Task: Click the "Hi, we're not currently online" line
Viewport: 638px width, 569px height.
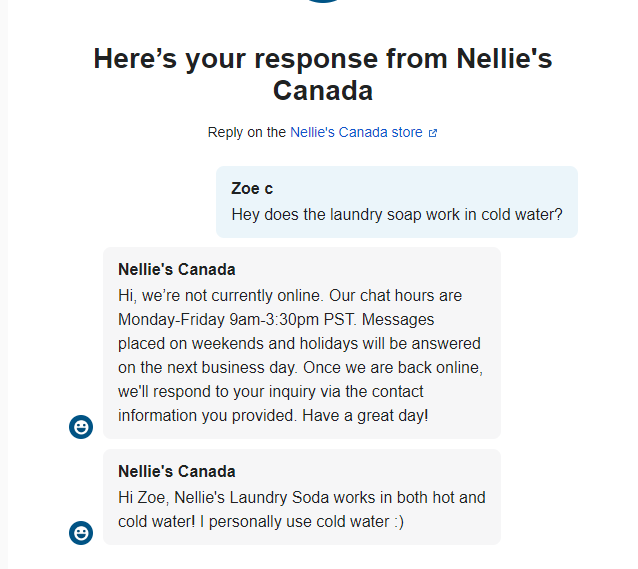Action: pyautogui.click(x=290, y=296)
